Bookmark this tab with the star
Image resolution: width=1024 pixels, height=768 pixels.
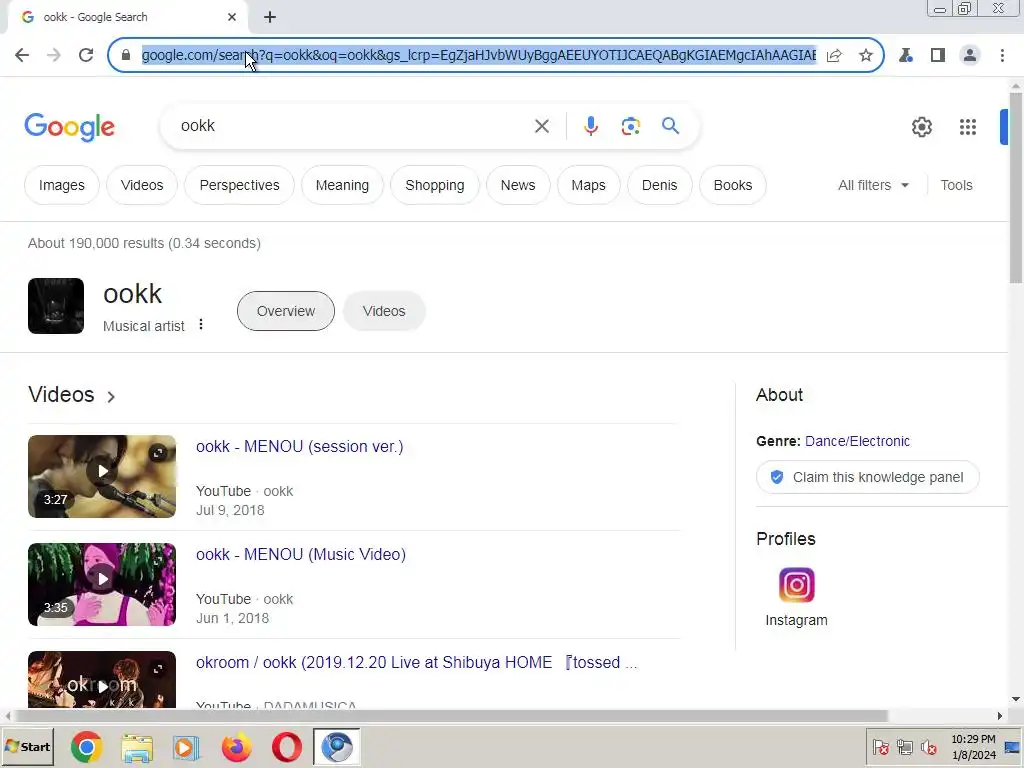point(866,56)
